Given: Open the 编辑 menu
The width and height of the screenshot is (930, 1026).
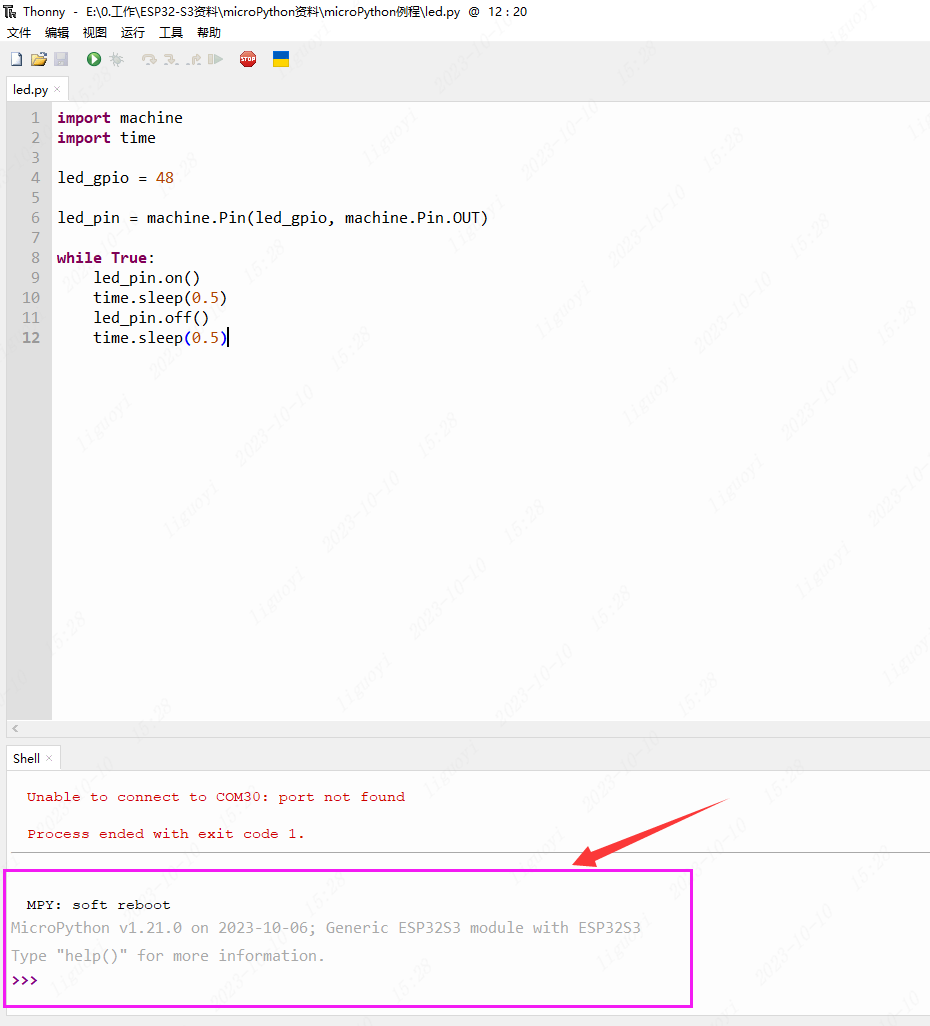Looking at the screenshot, I should point(57,33).
